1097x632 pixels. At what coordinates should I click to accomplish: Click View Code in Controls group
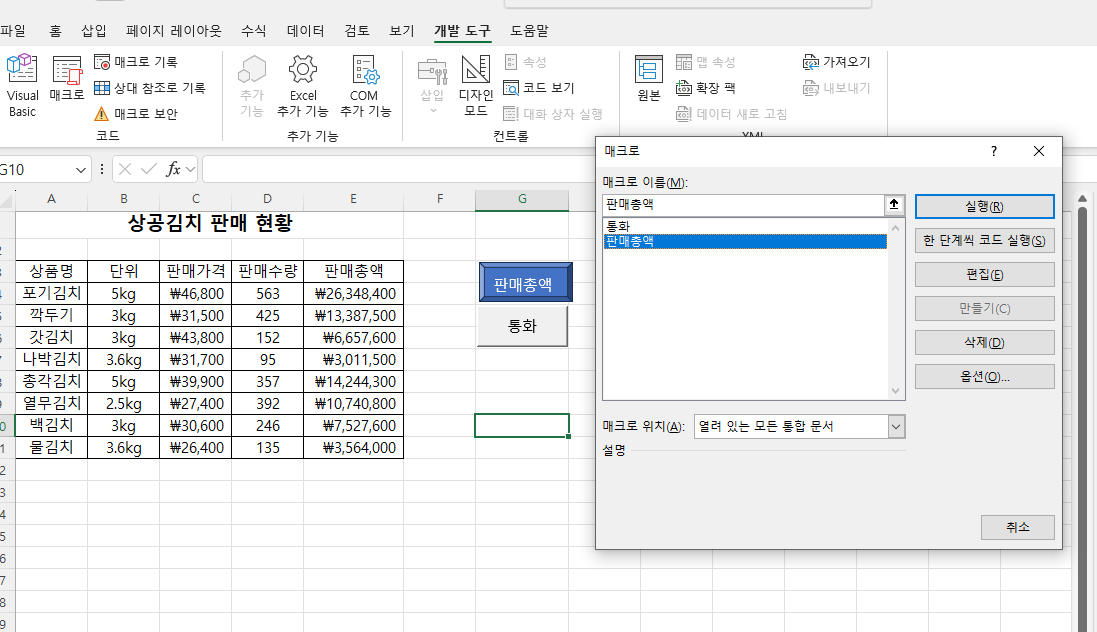pyautogui.click(x=539, y=88)
